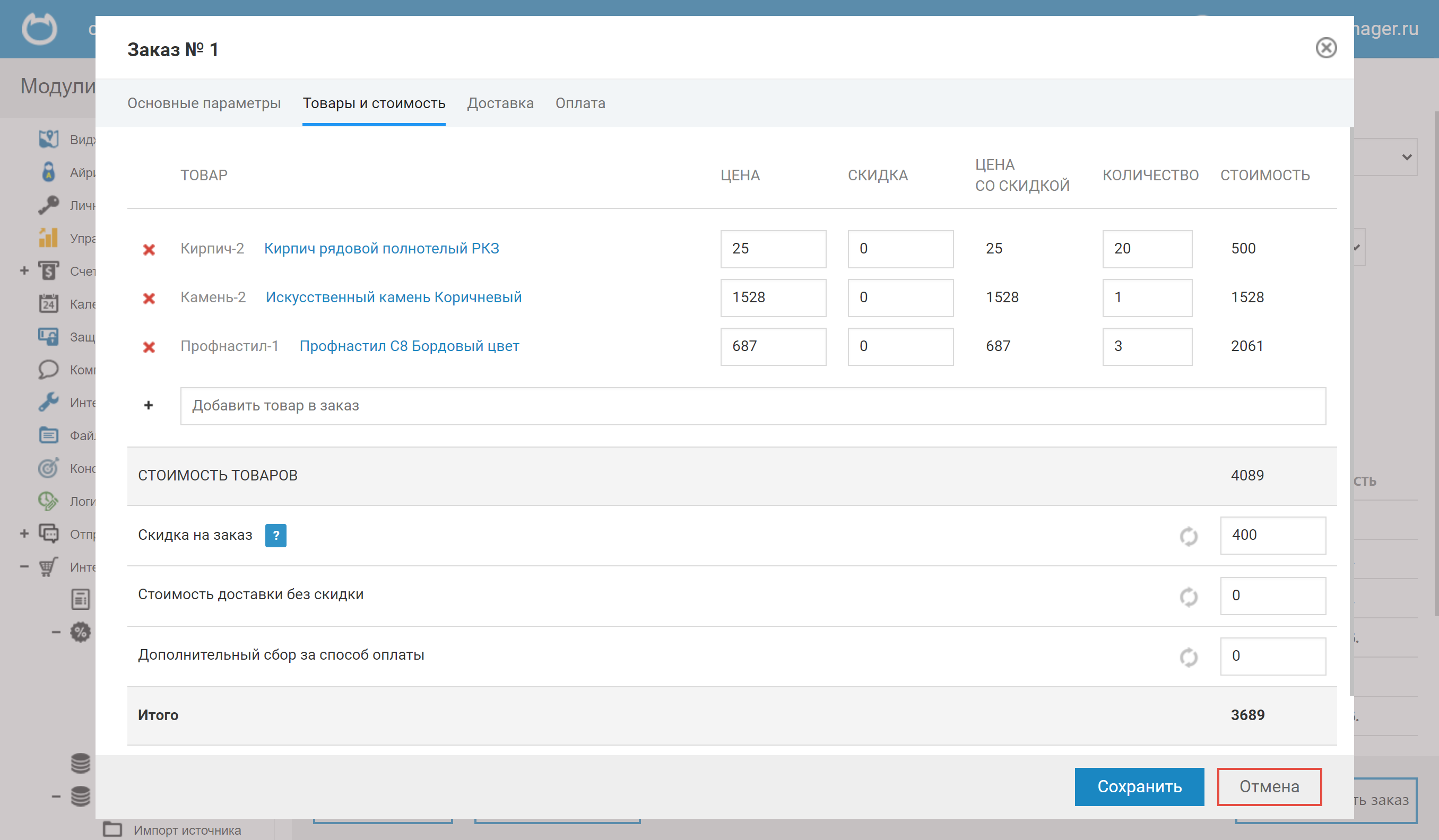Open help for Скидка на заказ
This screenshot has height=840, width=1439.
click(276, 535)
